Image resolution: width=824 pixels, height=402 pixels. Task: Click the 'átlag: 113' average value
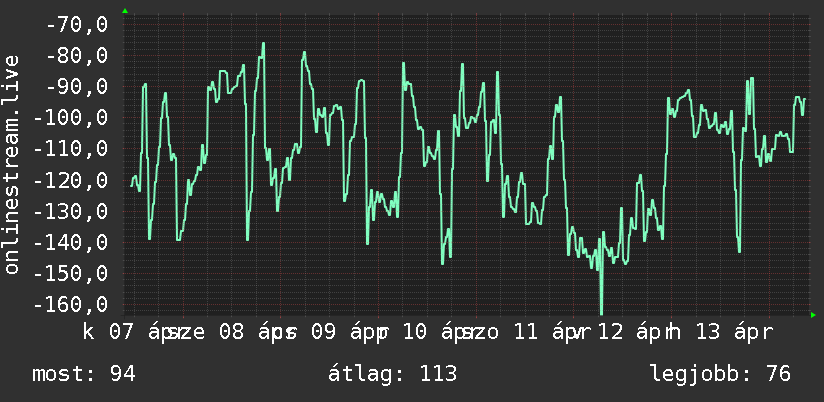[393, 374]
